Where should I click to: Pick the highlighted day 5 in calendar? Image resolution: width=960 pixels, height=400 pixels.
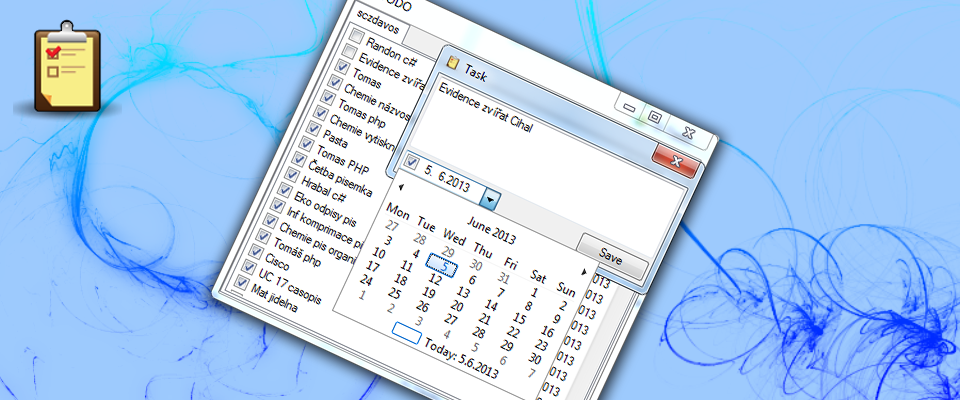coord(441,265)
